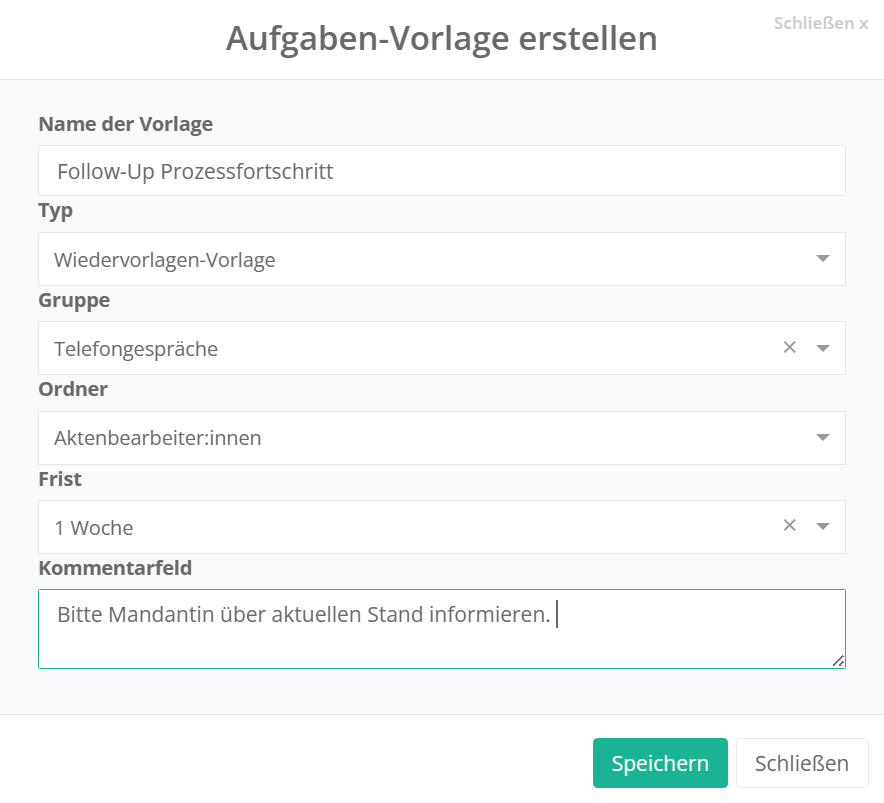The image size is (884, 803).
Task: Click the Name der Vorlage label
Action: (x=125, y=124)
